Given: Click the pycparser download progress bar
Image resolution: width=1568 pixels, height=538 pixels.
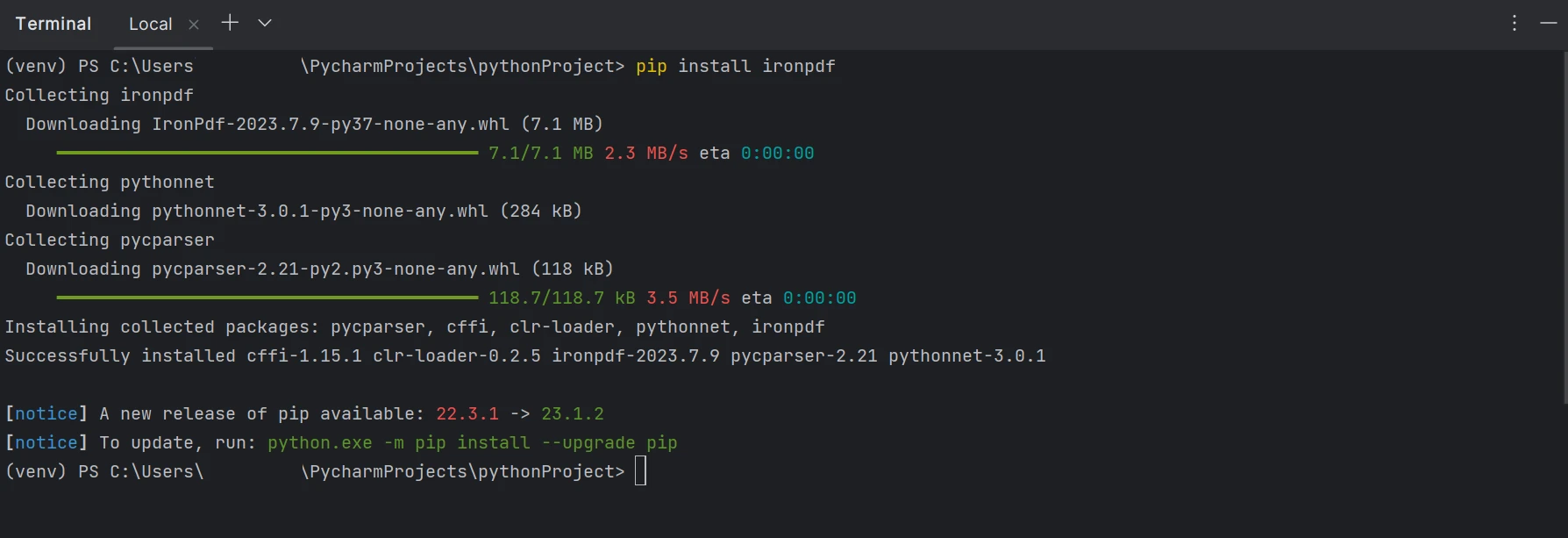Looking at the screenshot, I should [x=267, y=298].
